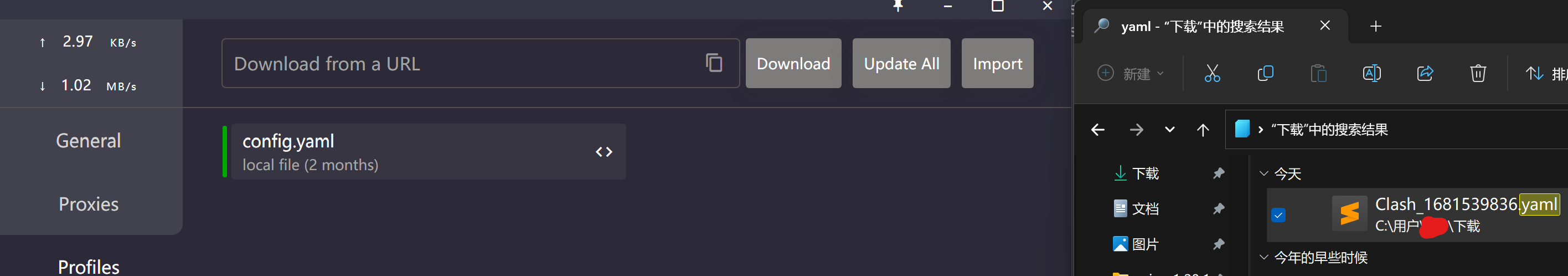Delete file with trash icon
1568x276 pixels.
1478,74
